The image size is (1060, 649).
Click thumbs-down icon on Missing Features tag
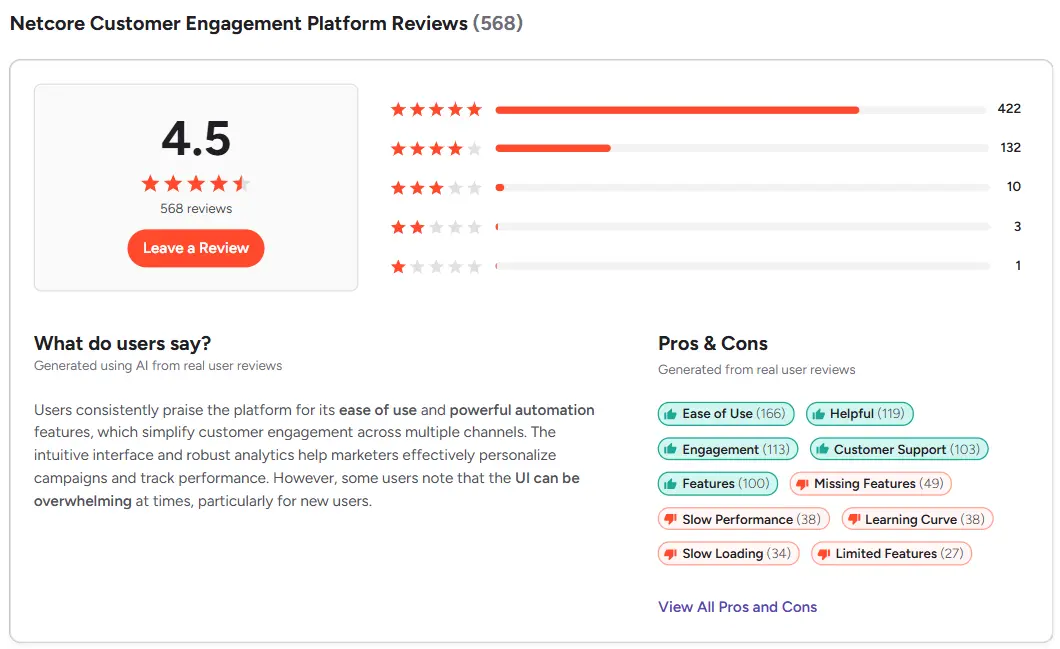802,484
